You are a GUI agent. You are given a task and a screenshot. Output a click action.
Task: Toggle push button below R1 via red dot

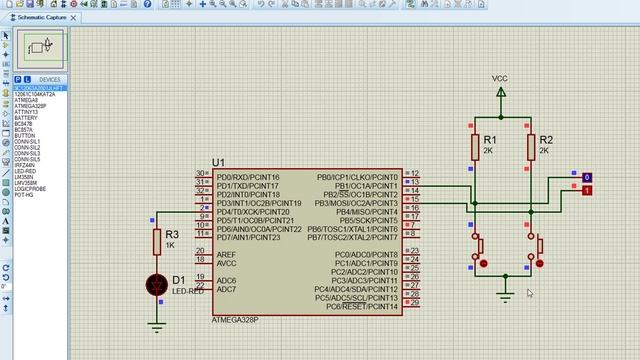484,264
